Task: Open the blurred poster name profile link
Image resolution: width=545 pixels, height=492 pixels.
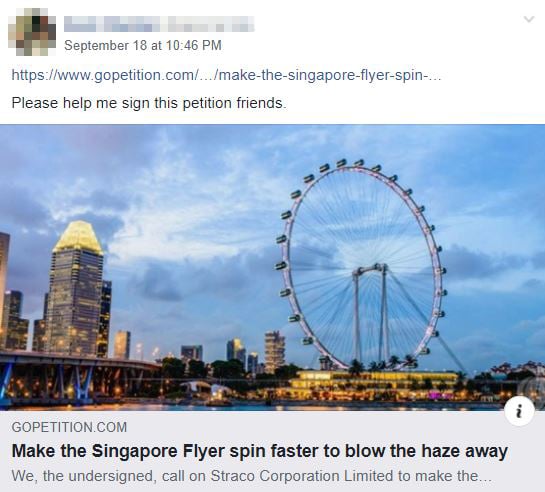Action: coord(159,24)
